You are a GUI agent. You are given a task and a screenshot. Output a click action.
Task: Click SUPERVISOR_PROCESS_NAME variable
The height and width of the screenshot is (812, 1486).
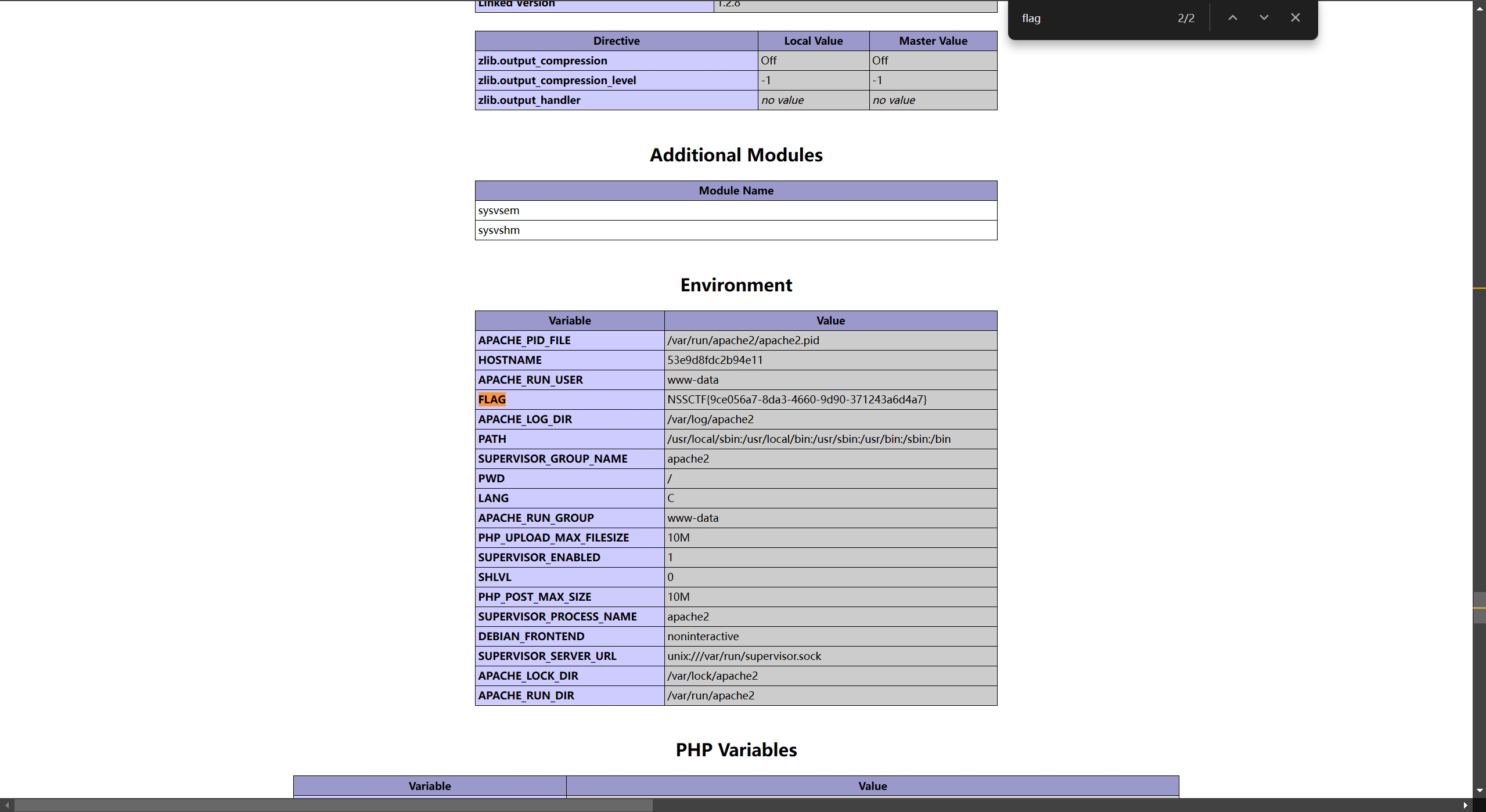[557, 616]
